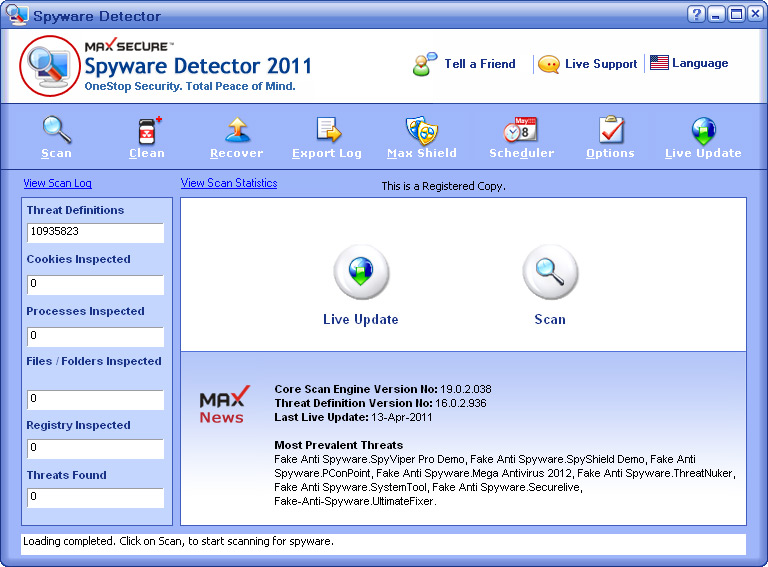Image resolution: width=768 pixels, height=567 pixels.
Task: Close the Spyware Detector window
Action: pyautogui.click(x=756, y=14)
